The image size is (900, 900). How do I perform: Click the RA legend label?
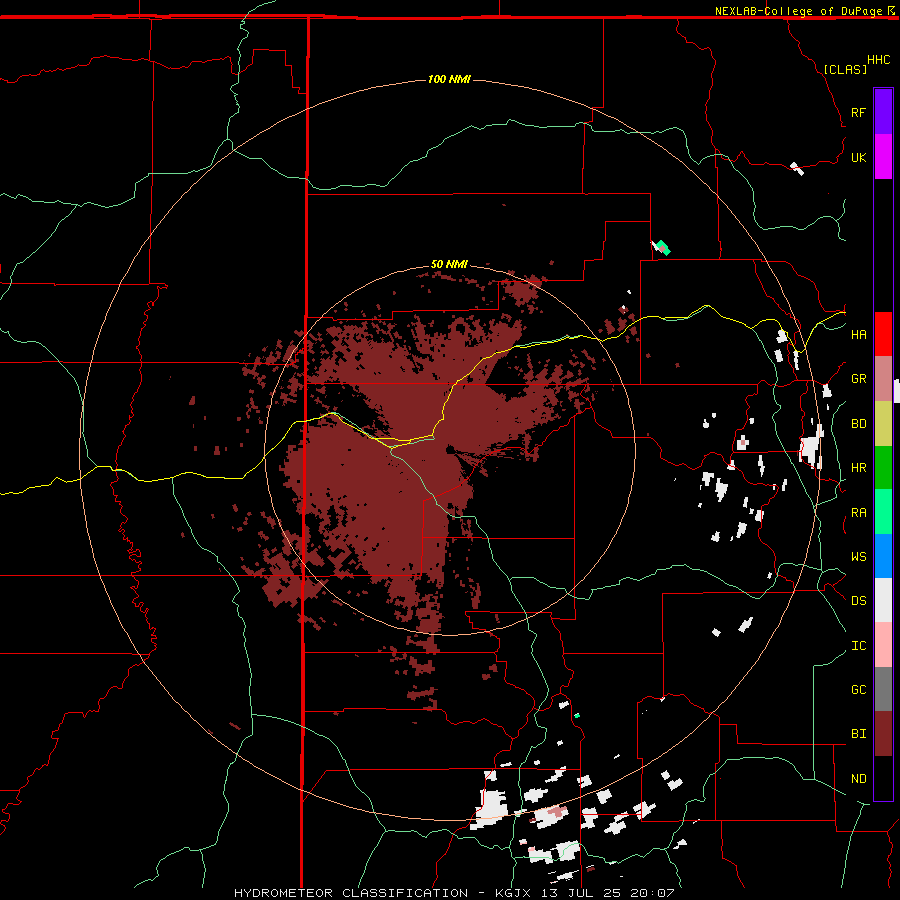(x=858, y=513)
